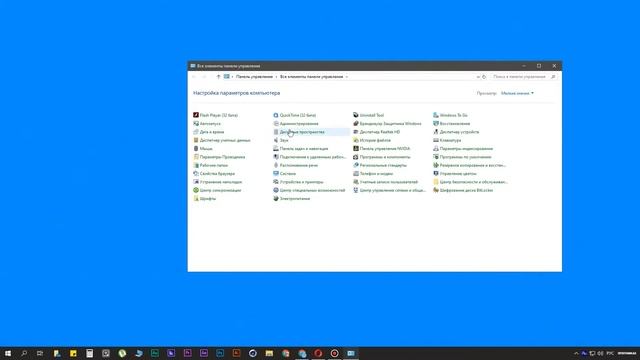The width and height of the screenshot is (640, 360).
Task: Open the Электропитание icon
Action: pos(276,198)
